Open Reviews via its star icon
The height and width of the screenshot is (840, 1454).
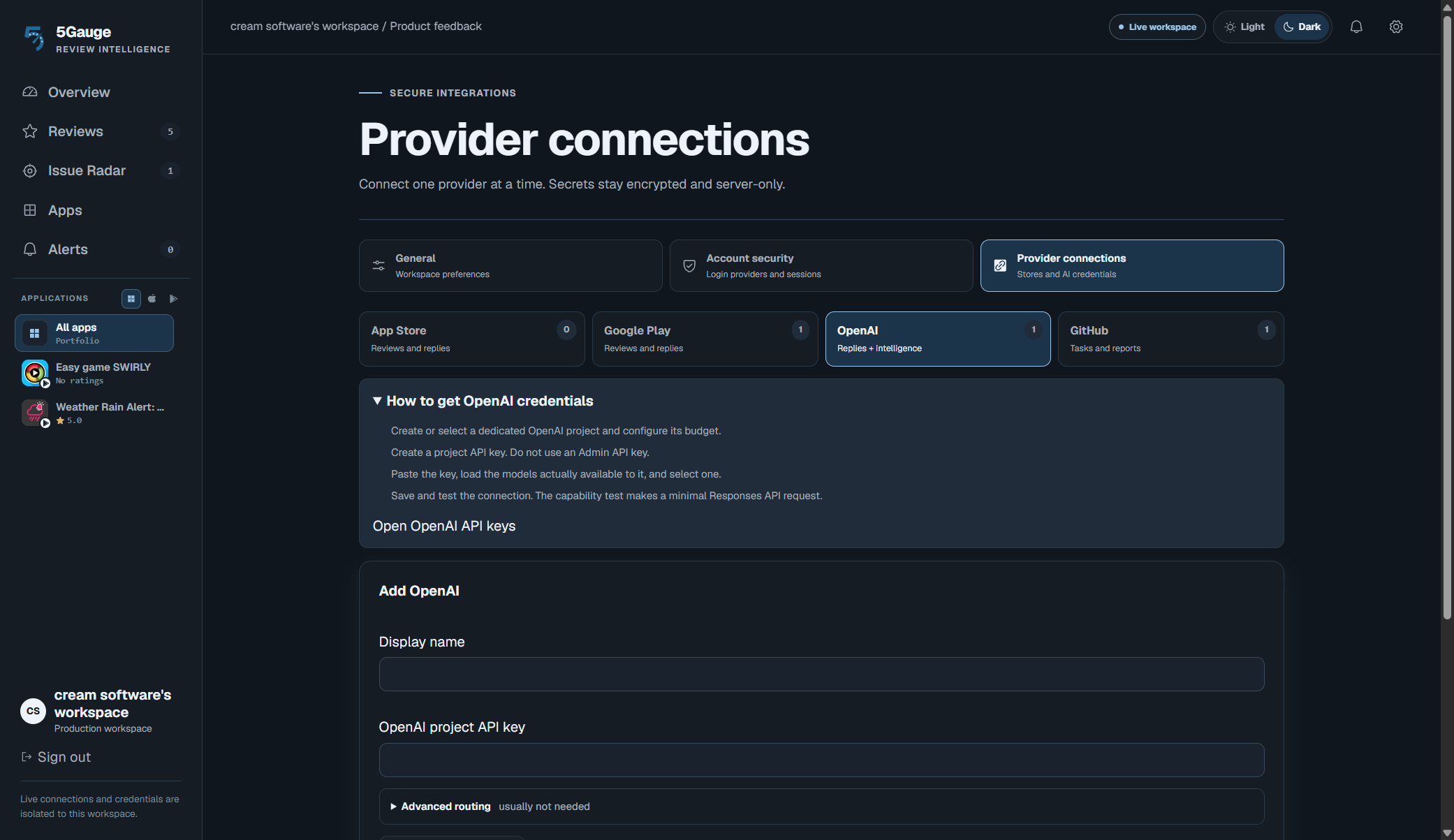(x=30, y=131)
